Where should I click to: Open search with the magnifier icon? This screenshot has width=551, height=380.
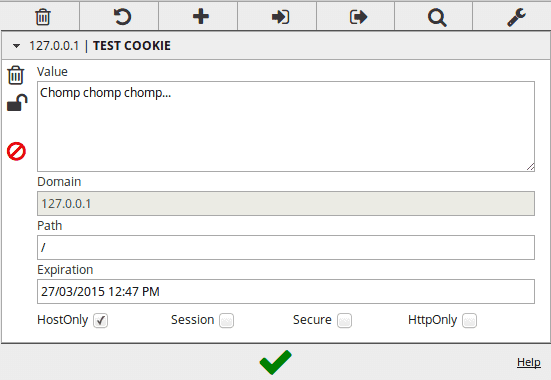437,18
